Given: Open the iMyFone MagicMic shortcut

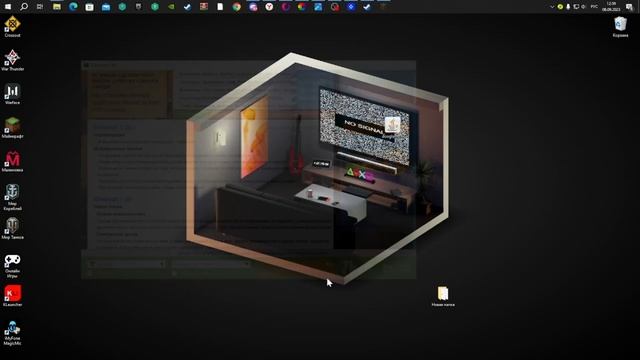Looking at the screenshot, I should 12,333.
